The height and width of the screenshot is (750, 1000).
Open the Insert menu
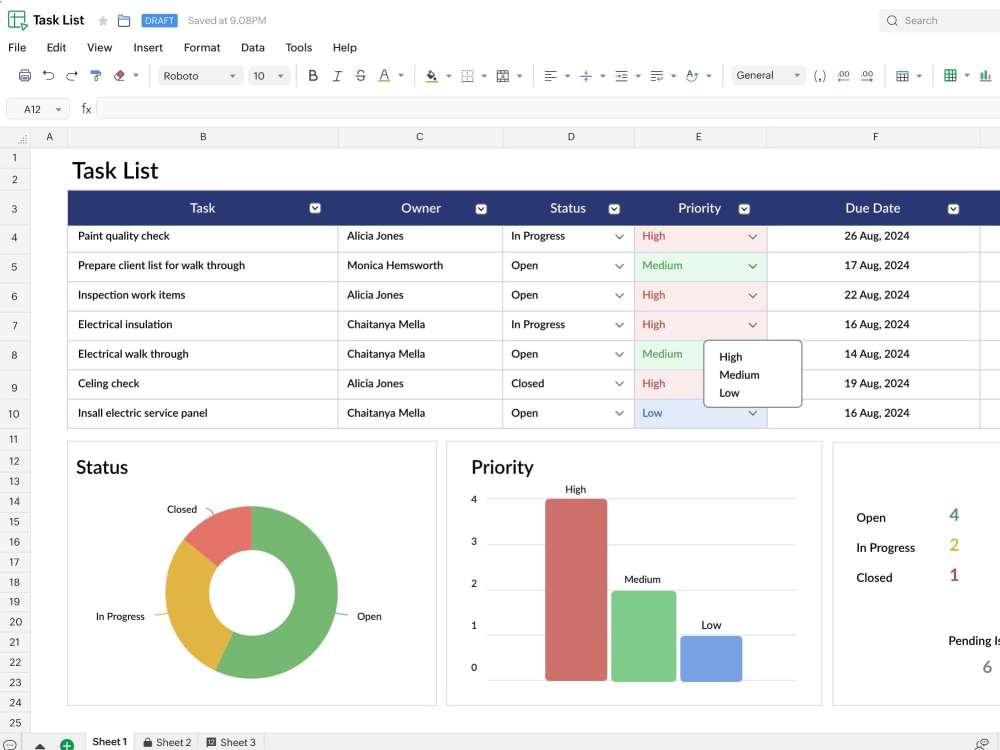point(148,48)
